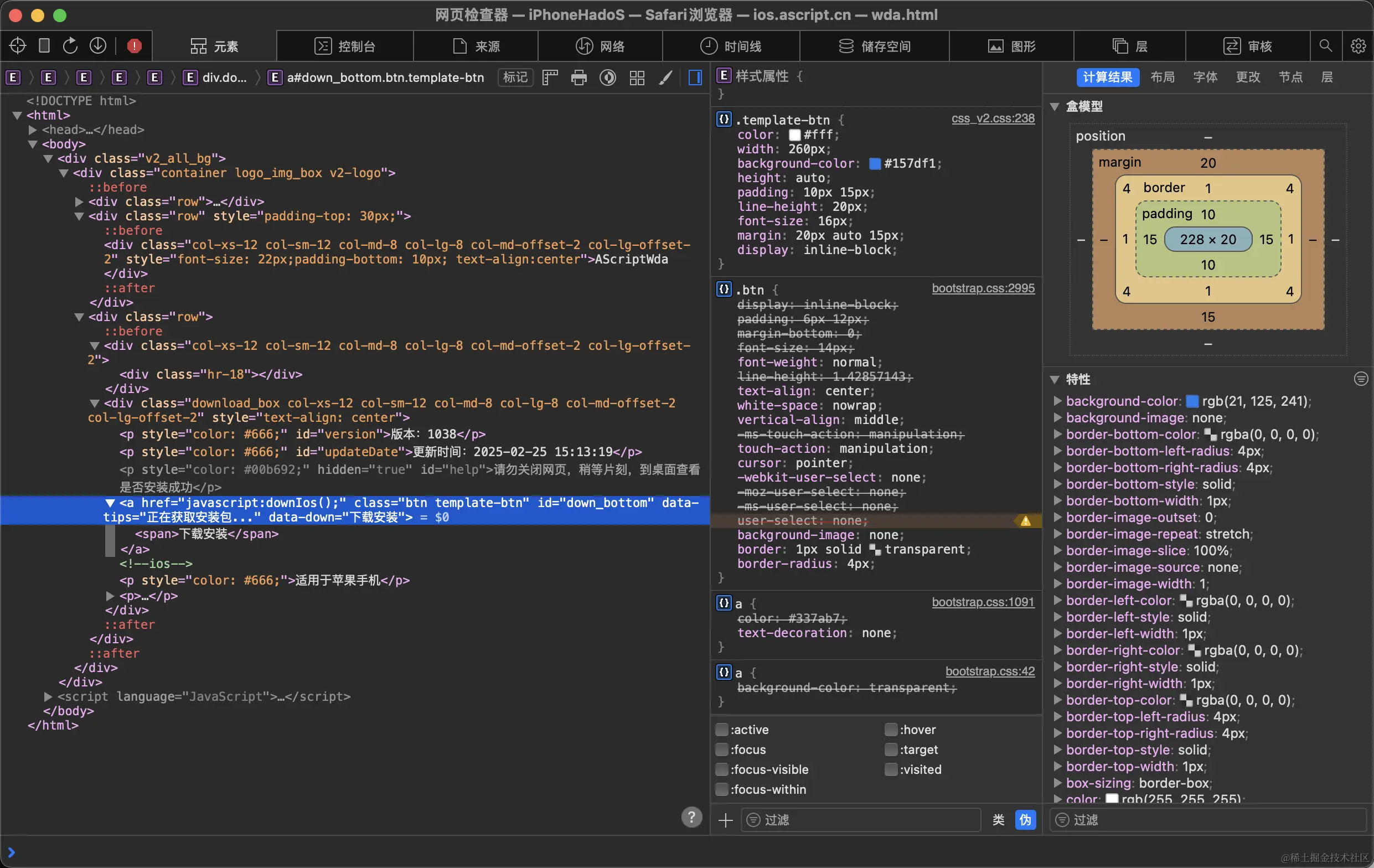Click the search magnifier icon
Screen dimensions: 1374x868
coord(1325,45)
